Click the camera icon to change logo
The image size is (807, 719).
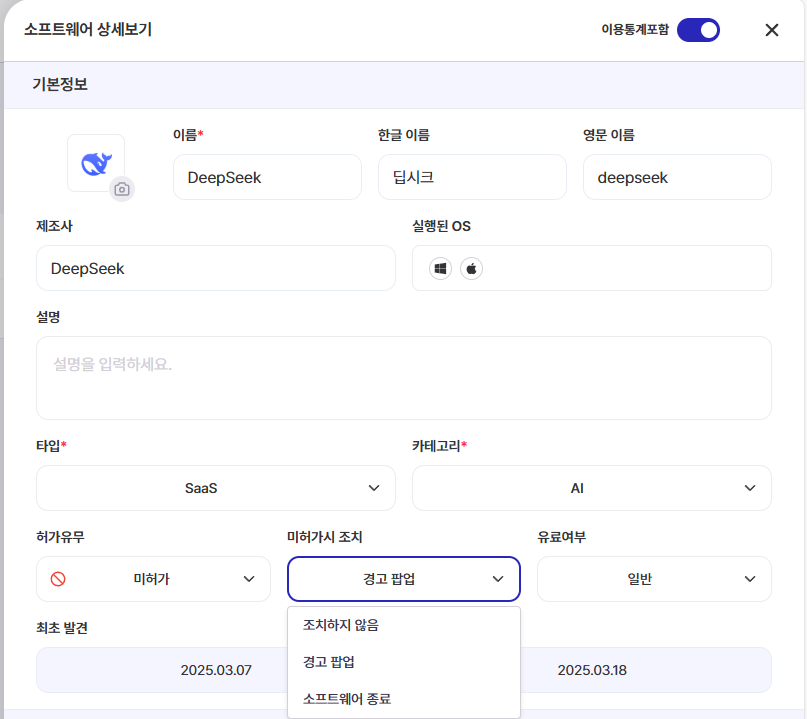[122, 189]
